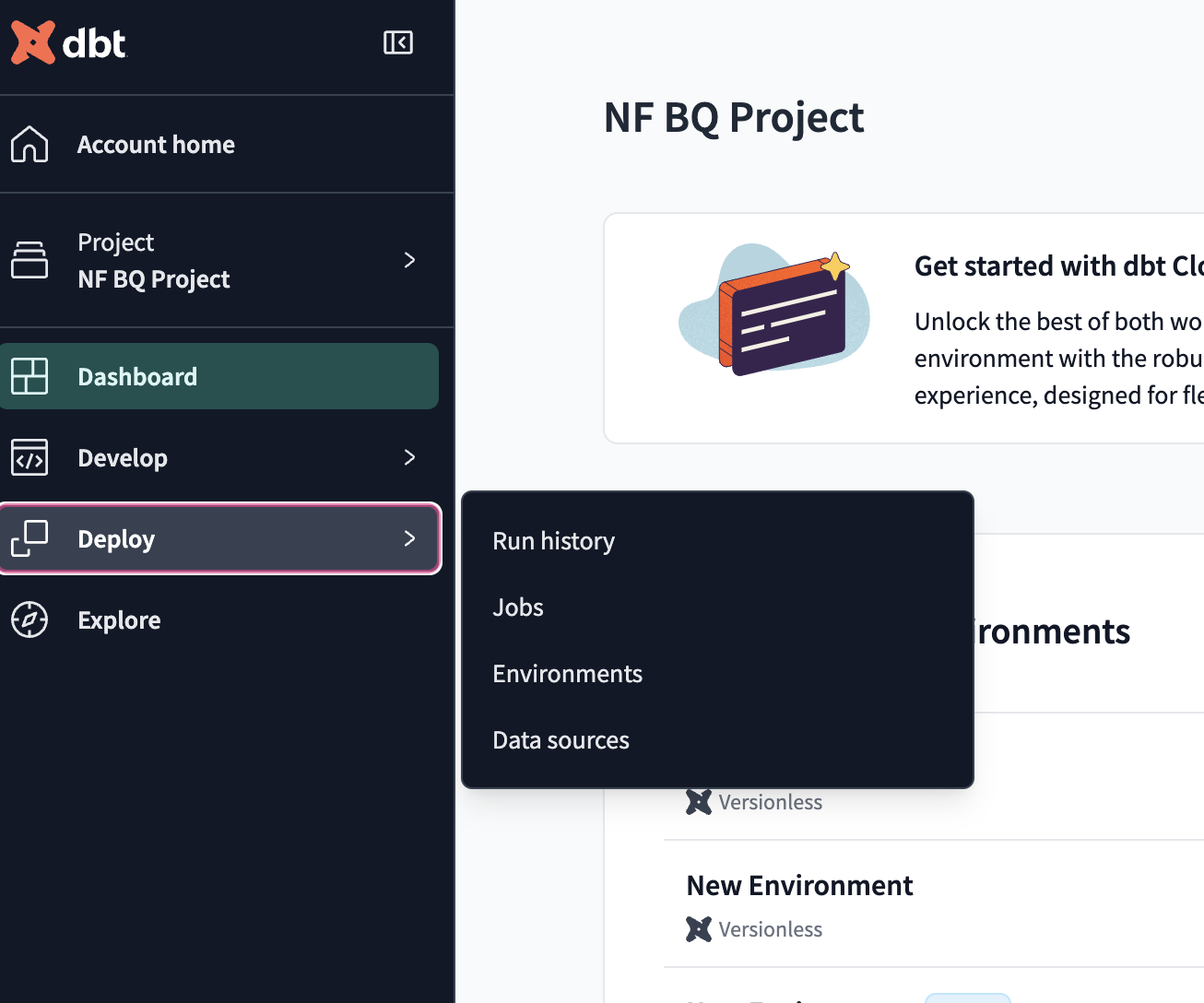Collapse the sidebar using the collapse icon

pos(397,41)
